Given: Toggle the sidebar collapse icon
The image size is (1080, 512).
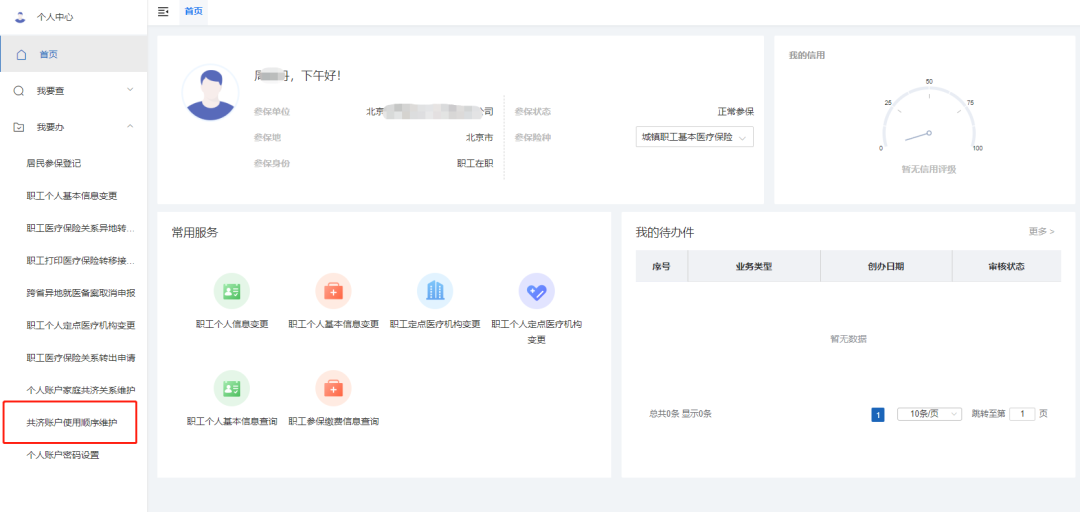Looking at the screenshot, I should tap(163, 11).
